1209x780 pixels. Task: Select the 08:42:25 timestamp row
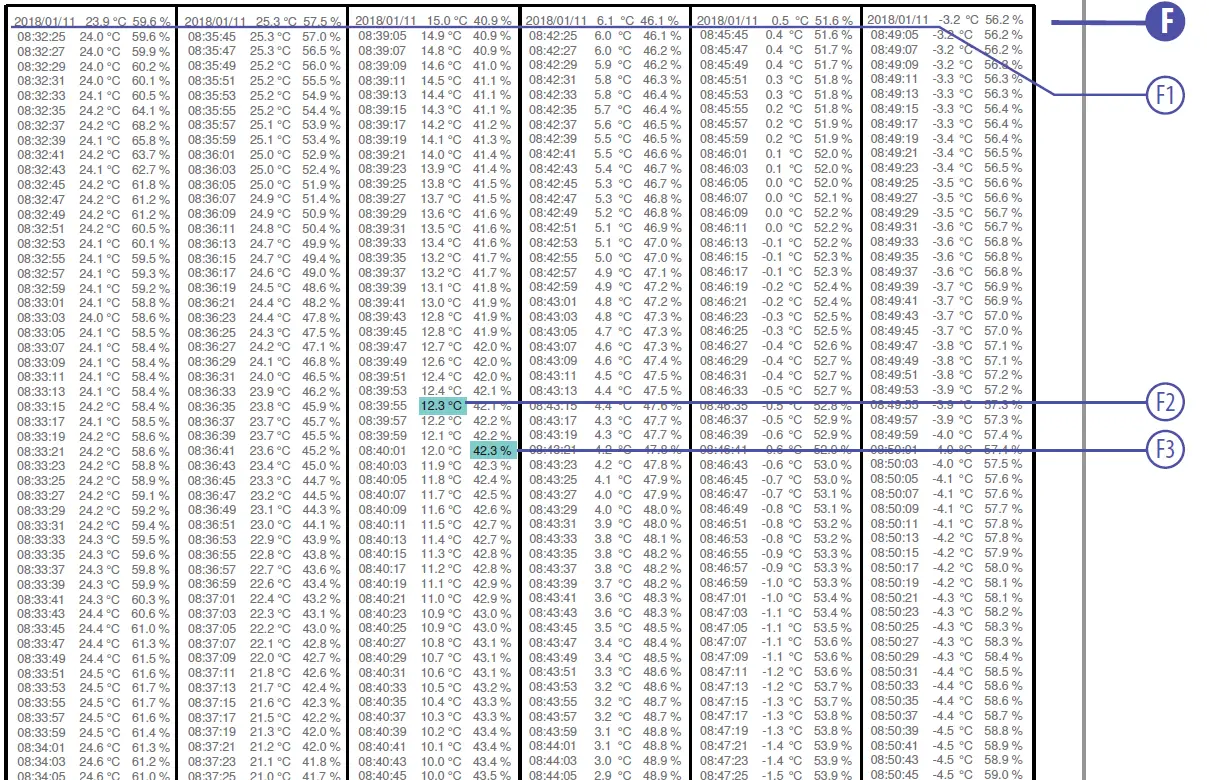[x=605, y=36]
